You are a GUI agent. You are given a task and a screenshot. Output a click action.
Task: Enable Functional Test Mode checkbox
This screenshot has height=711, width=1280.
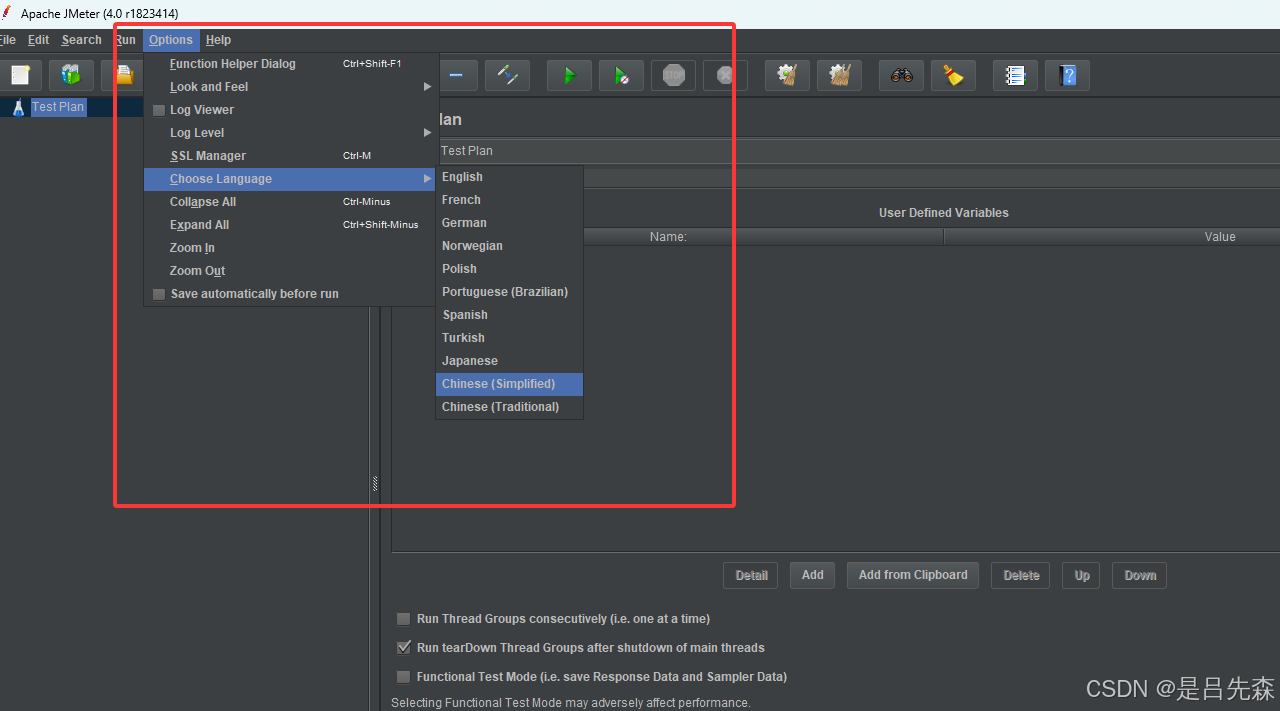[x=404, y=677]
